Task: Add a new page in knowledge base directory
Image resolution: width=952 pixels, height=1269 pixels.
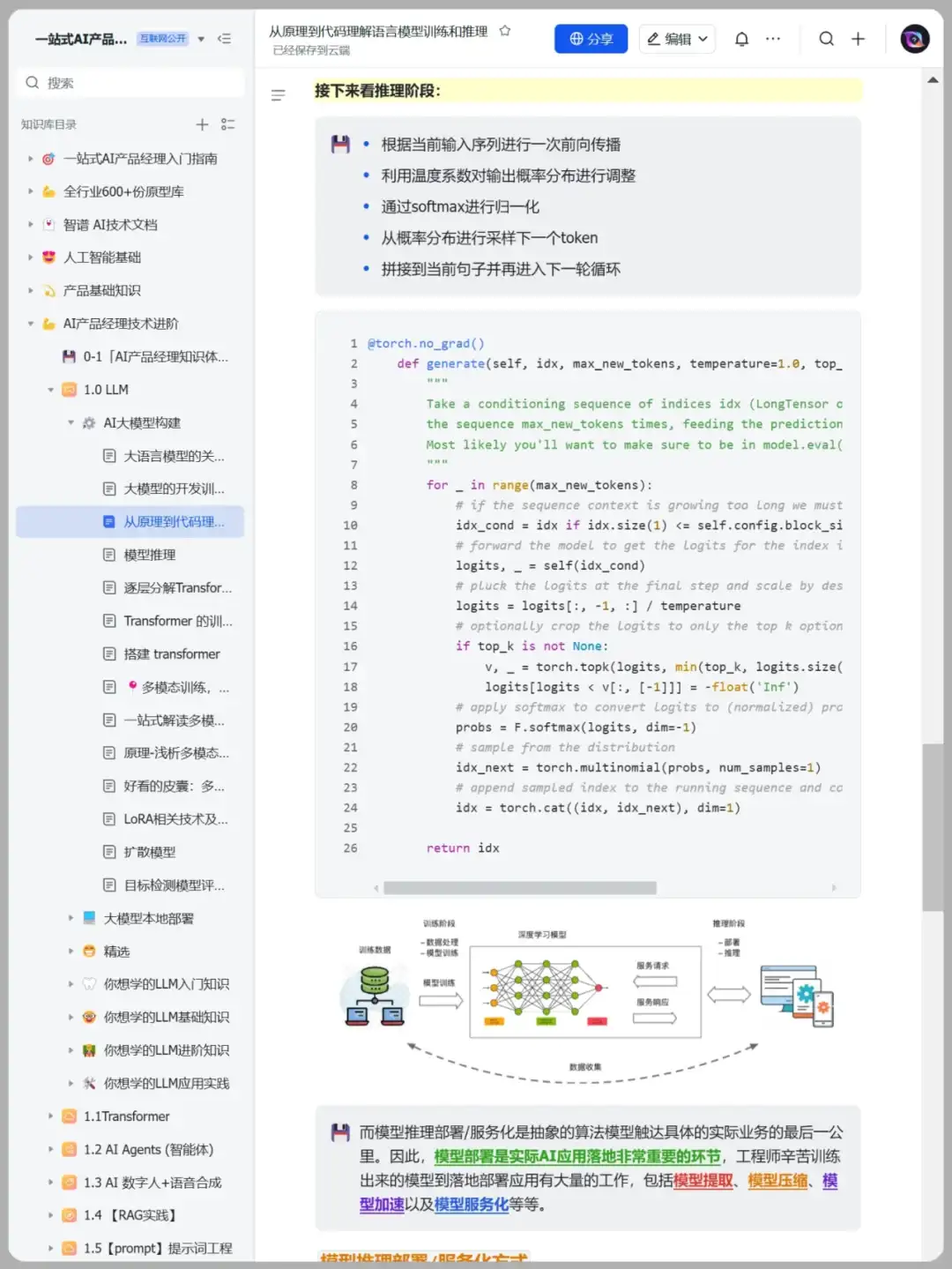Action: (202, 124)
